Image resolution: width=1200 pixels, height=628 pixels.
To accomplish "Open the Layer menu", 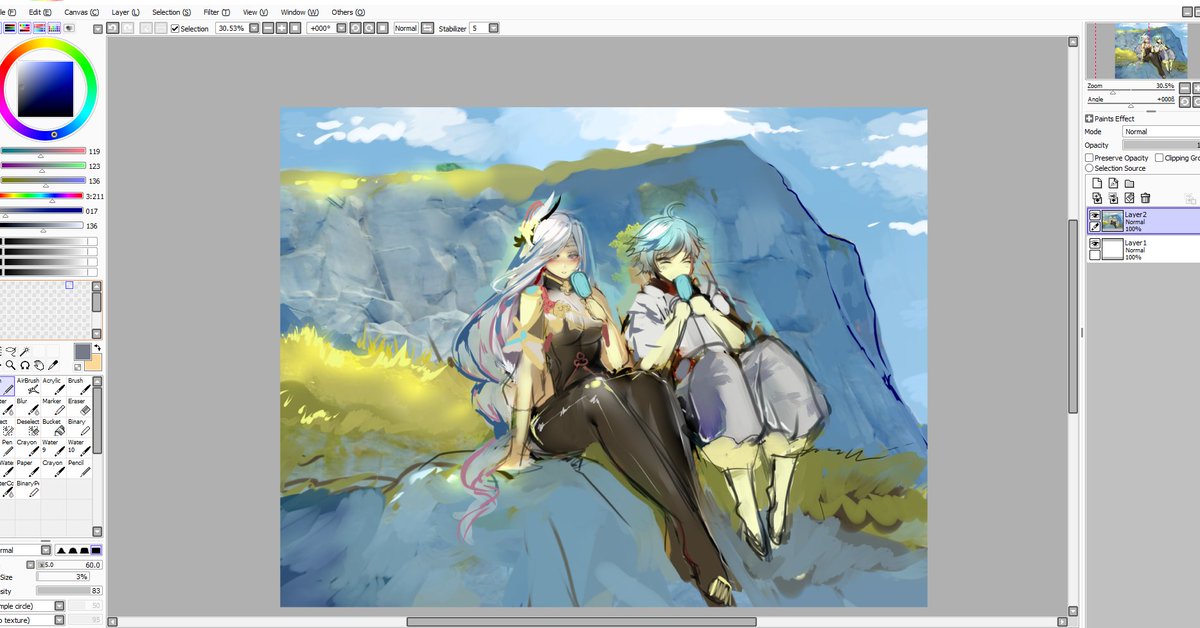I will pos(126,12).
